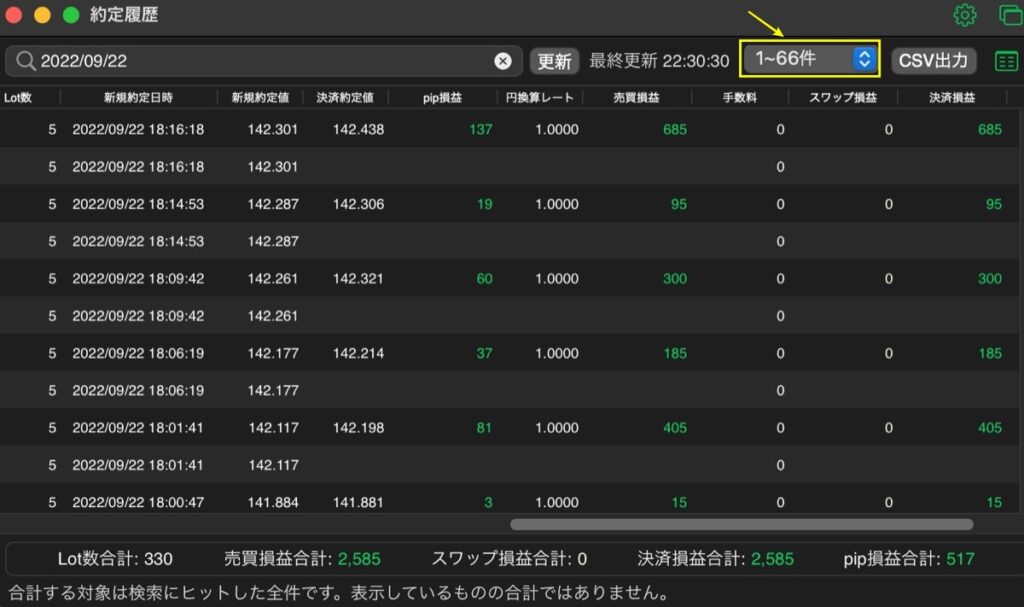
Task: Click the trade profit value 685 in 売買損益
Action: (x=675, y=129)
